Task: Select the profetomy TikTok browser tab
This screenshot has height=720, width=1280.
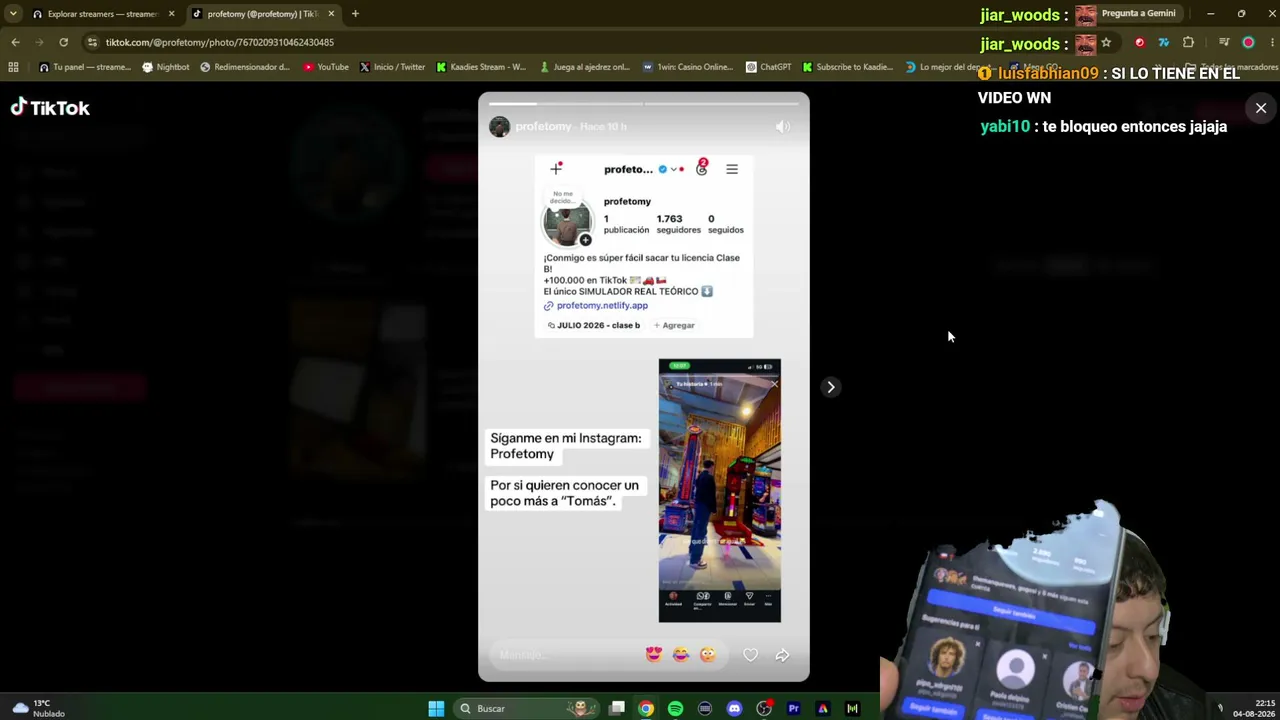Action: [262, 14]
